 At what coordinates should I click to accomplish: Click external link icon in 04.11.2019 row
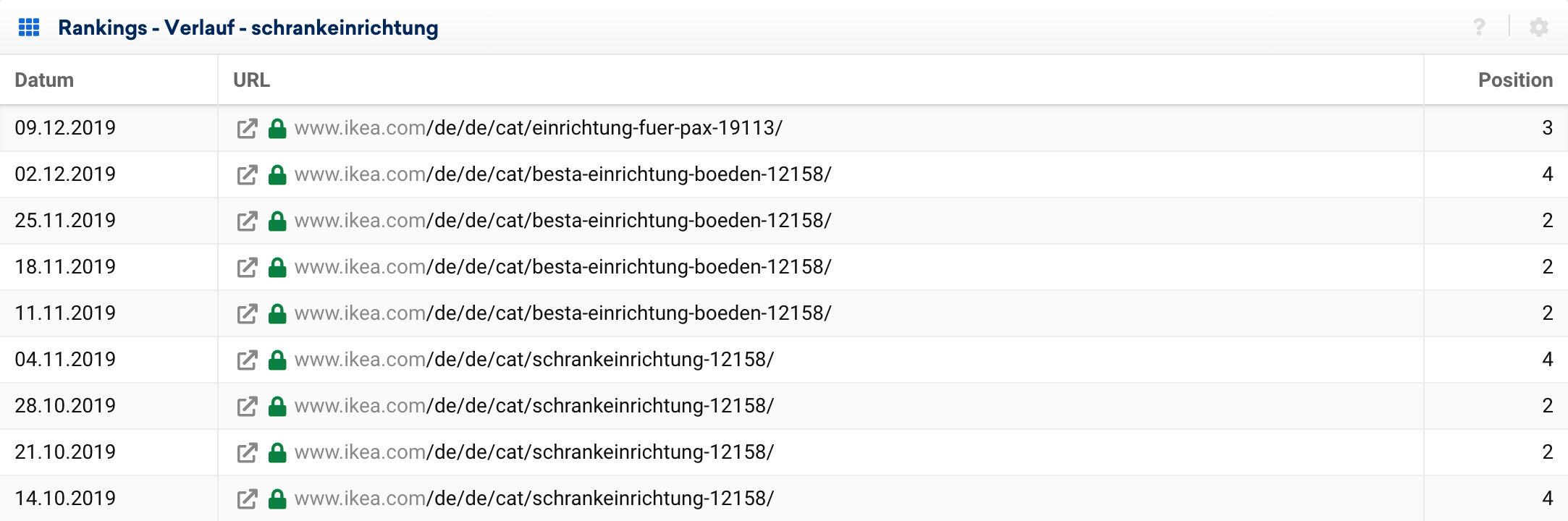point(247,360)
